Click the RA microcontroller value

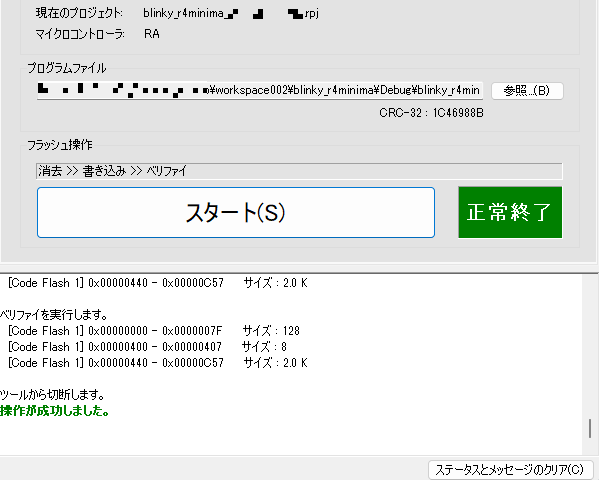152,34
